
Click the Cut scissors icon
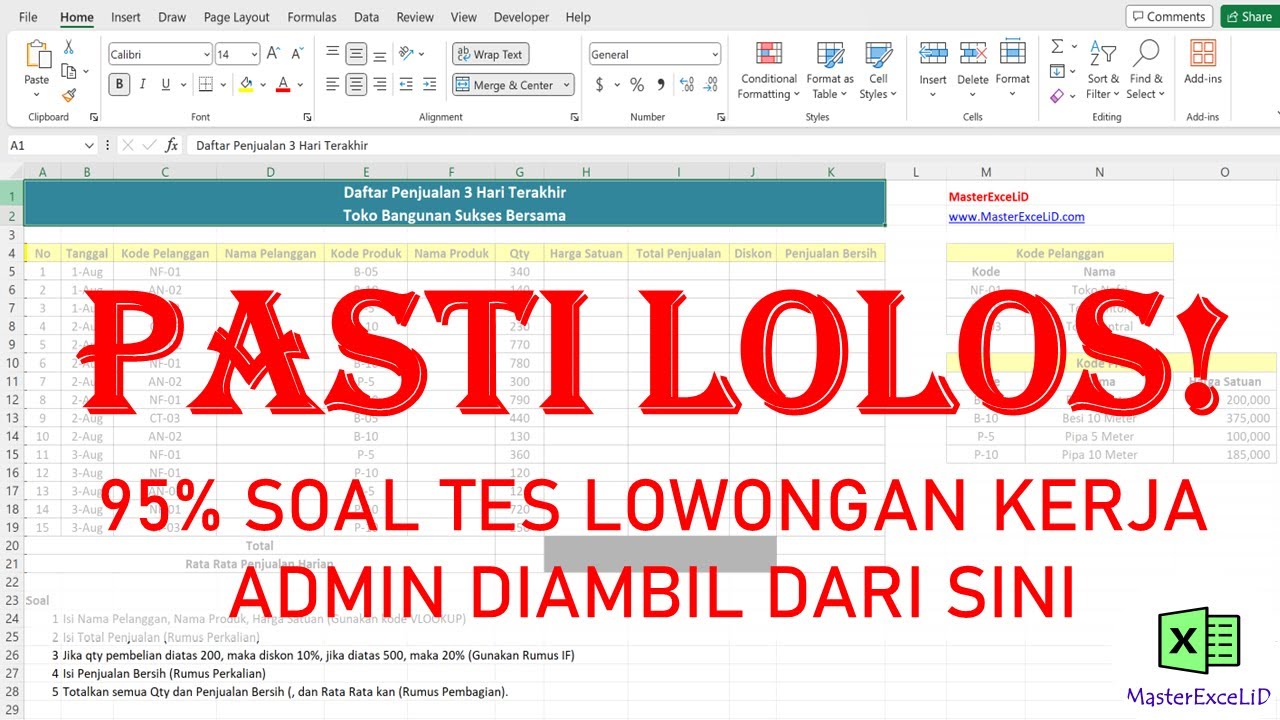click(69, 47)
